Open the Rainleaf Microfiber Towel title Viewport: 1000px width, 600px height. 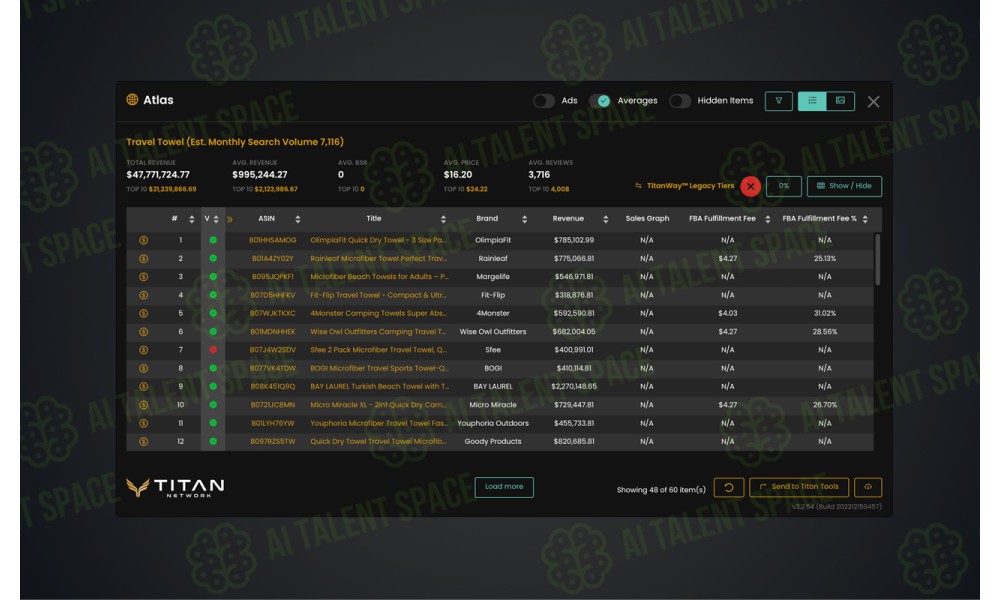coord(379,259)
